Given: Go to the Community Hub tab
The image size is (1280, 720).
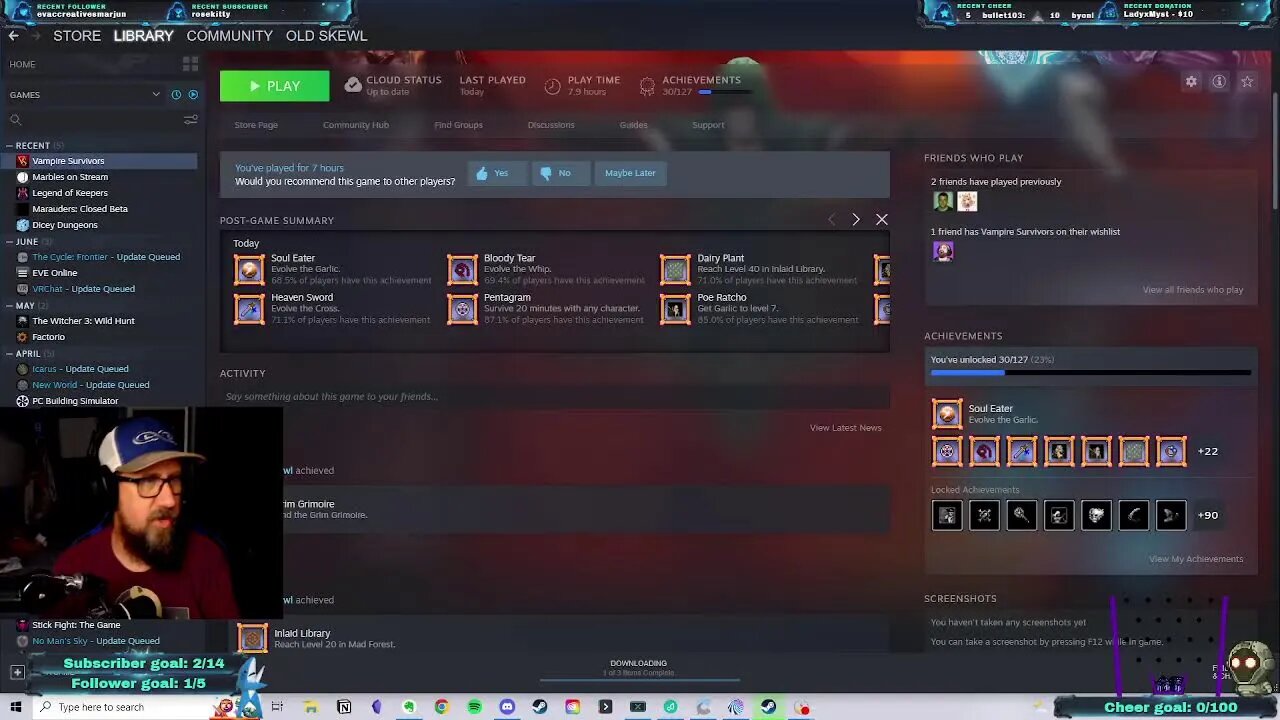Looking at the screenshot, I should click(356, 125).
